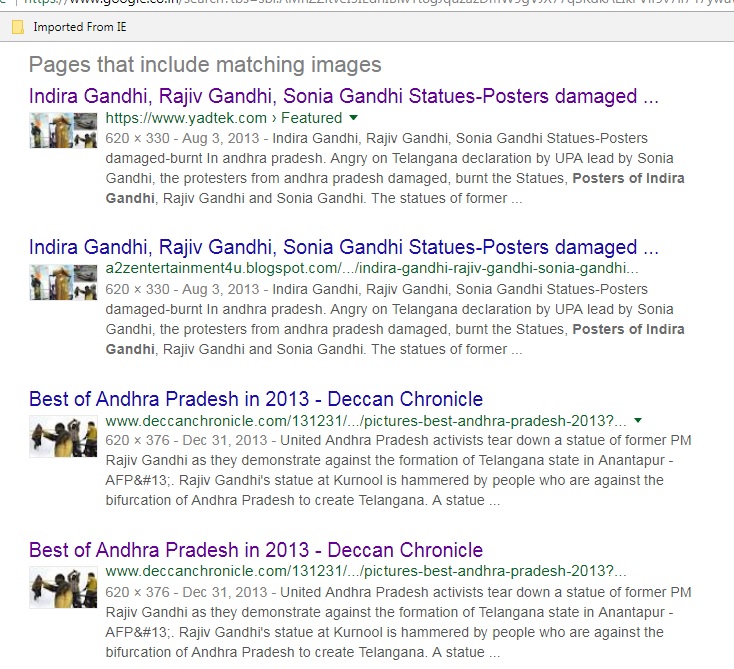Open the first Indira Gandhi Statues-Posters damaged result (yadtek)
Screen dimensions: 734x669
[x=344, y=96]
